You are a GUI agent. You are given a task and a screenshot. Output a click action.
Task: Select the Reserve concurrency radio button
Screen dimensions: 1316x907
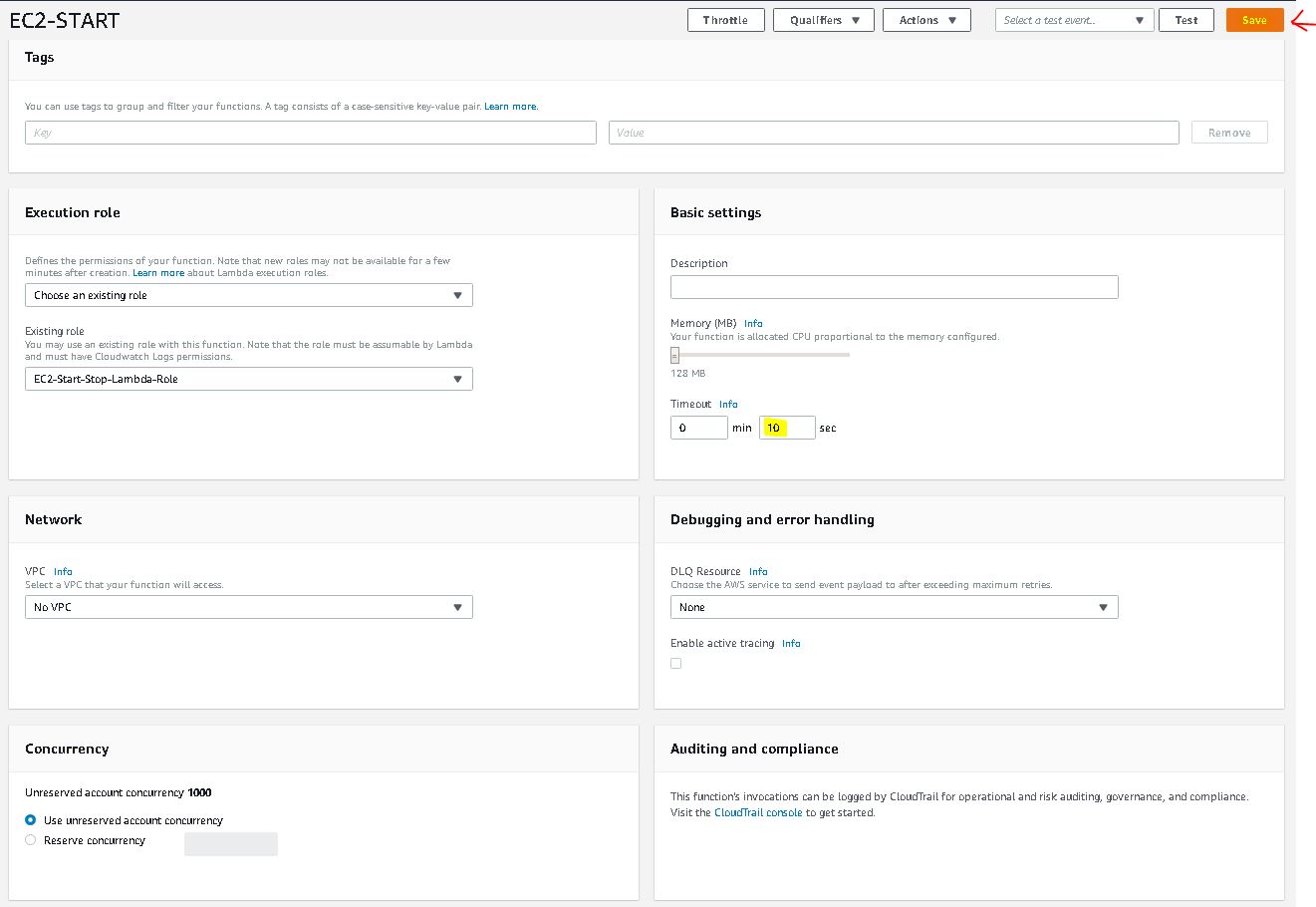tap(31, 840)
